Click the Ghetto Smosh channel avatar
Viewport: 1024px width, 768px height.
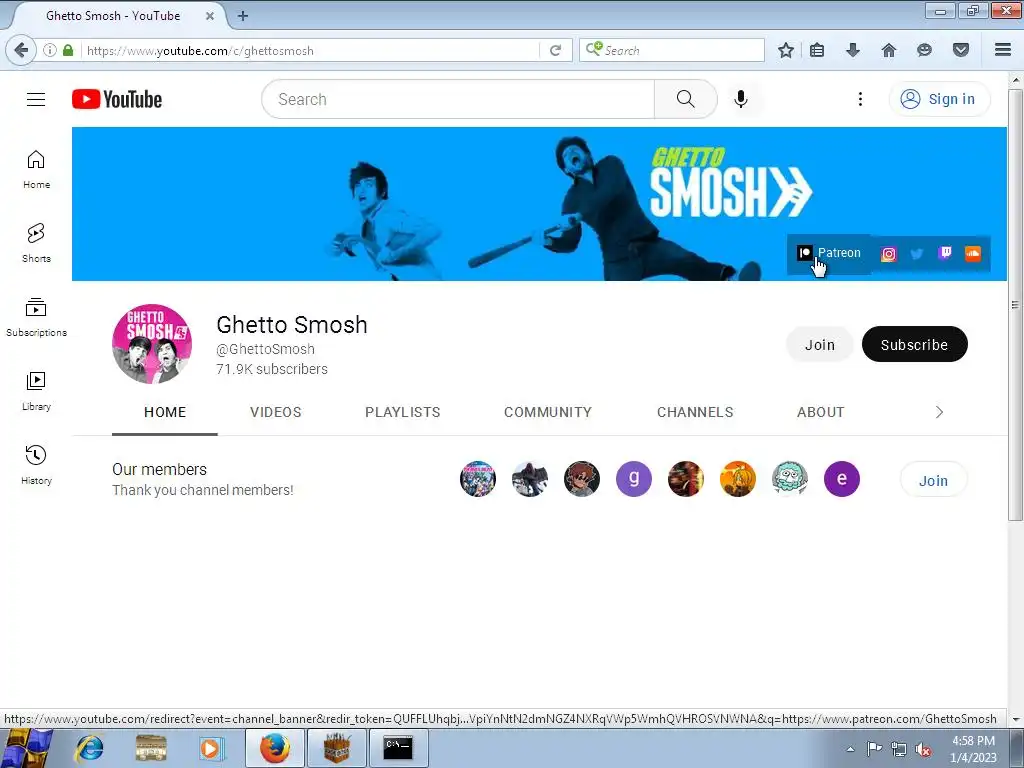tap(152, 344)
